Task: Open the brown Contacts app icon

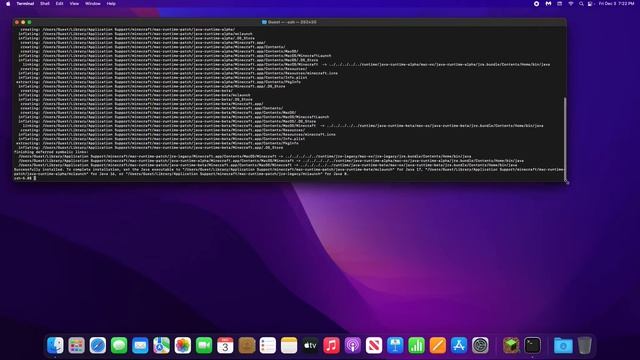Action: [247, 346]
